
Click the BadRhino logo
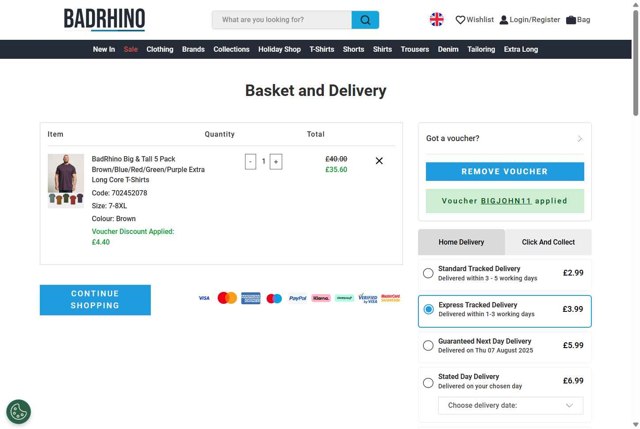coord(104,20)
